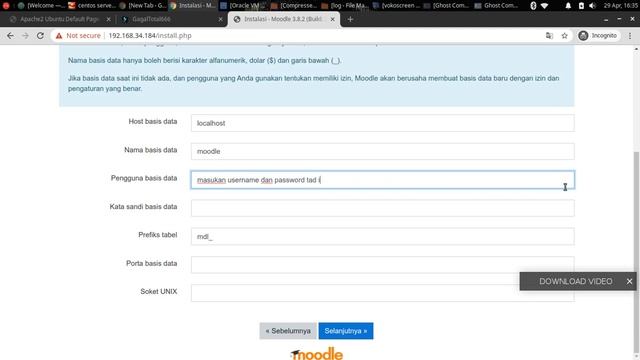Focus the Prefiks tabel field
Screen dimensions: 640x360
click(382, 236)
